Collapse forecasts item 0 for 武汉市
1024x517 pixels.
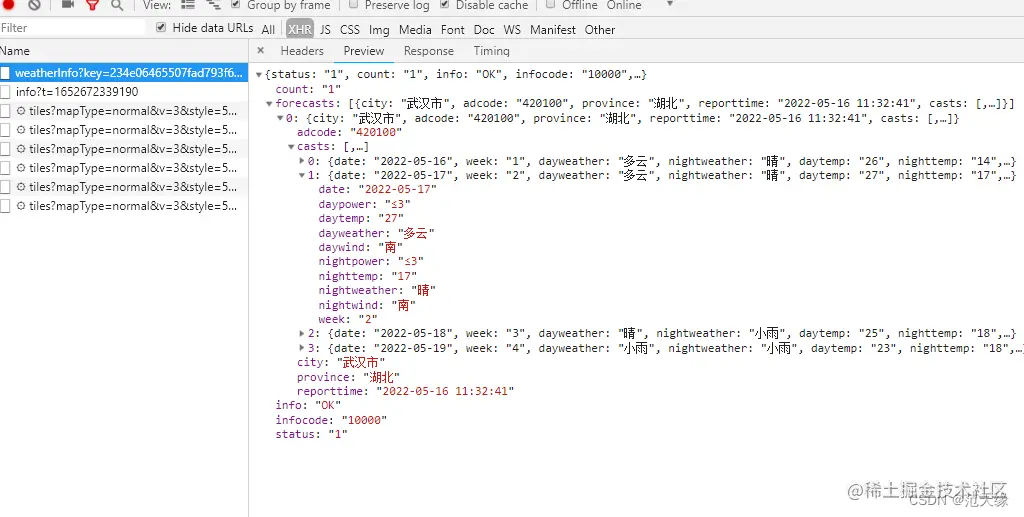(x=281, y=118)
